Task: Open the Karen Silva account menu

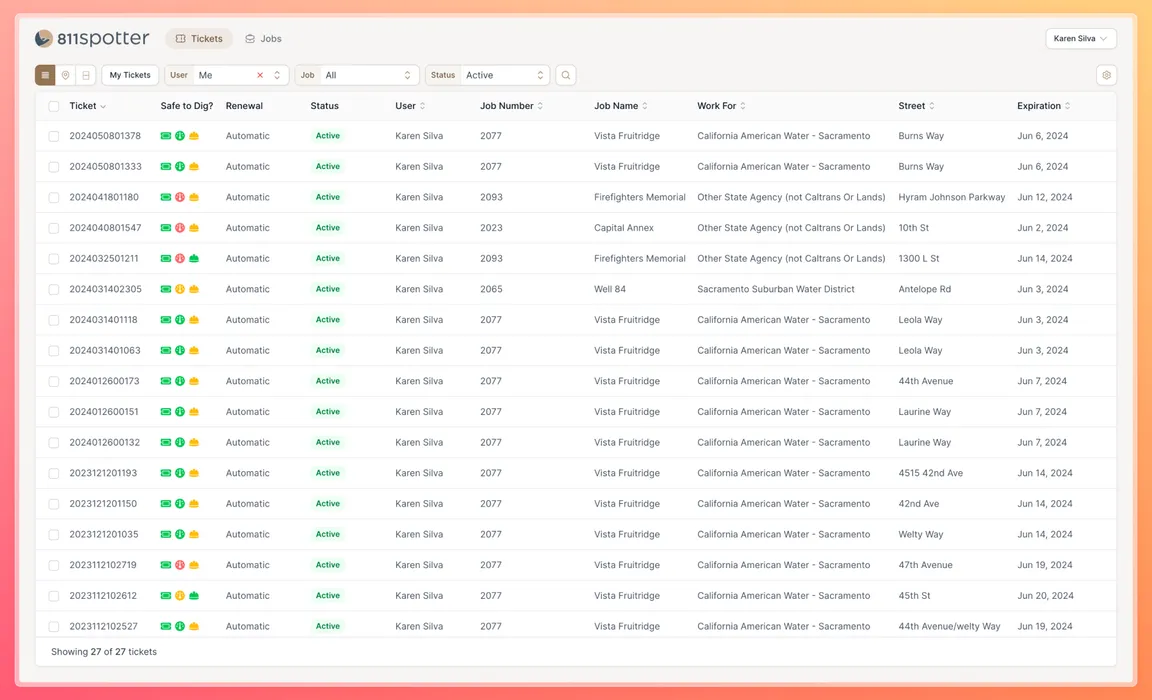Action: [1080, 39]
